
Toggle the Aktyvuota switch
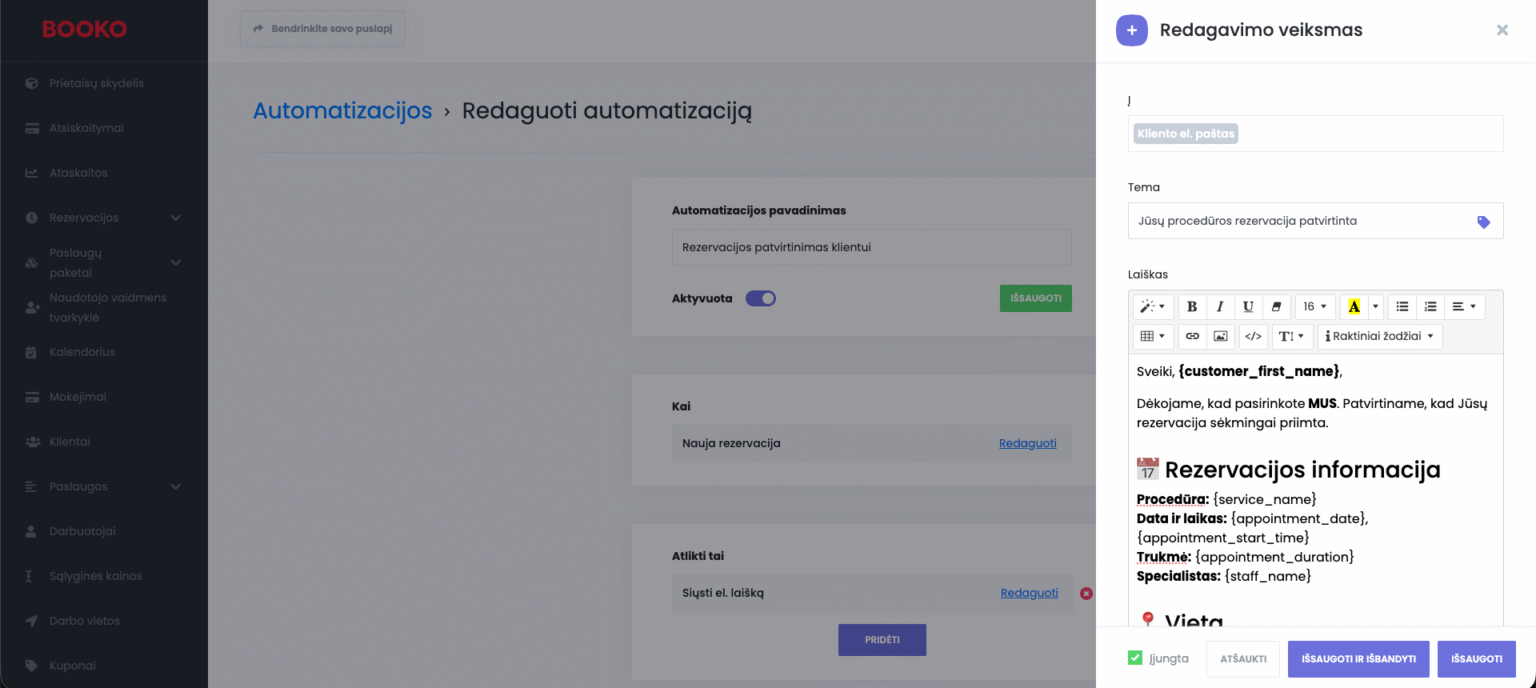click(x=761, y=298)
